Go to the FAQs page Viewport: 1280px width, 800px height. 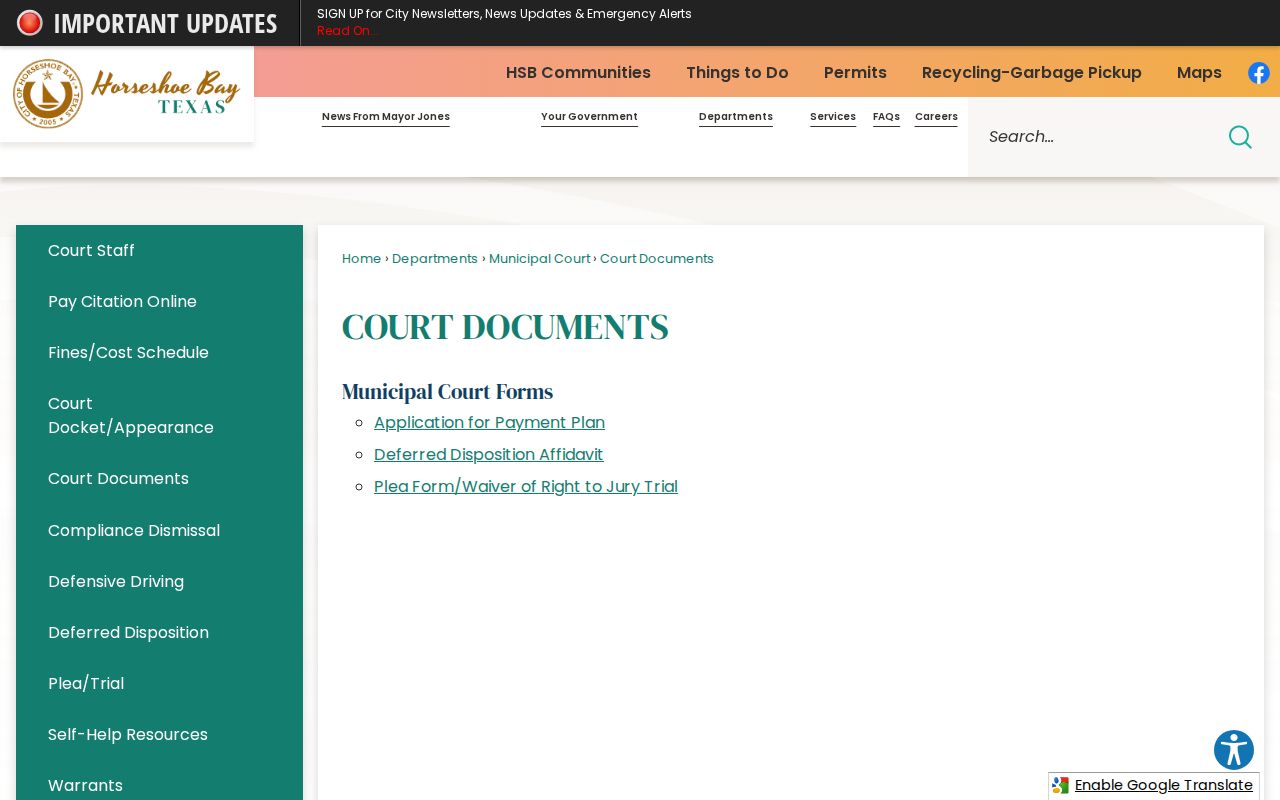tap(886, 117)
